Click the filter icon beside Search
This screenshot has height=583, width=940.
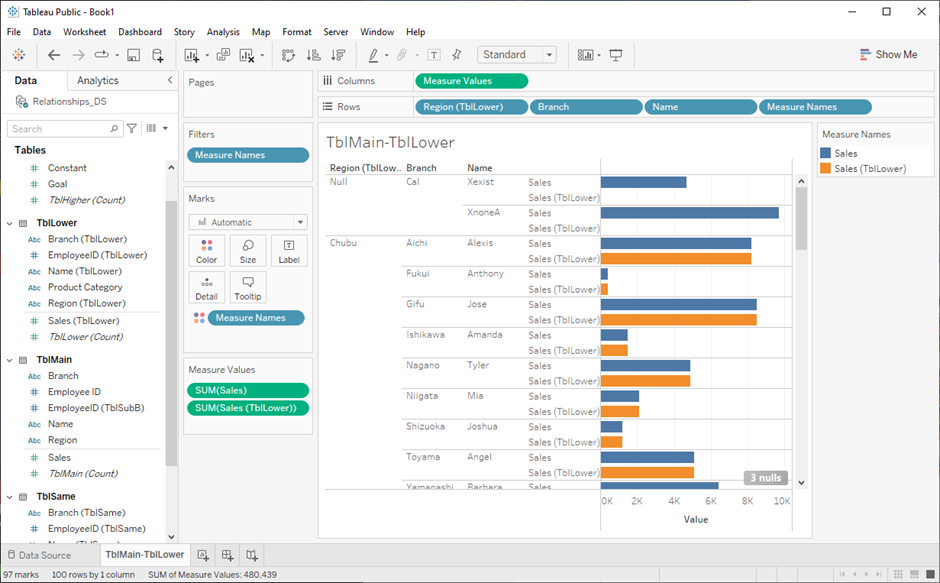pyautogui.click(x=132, y=128)
